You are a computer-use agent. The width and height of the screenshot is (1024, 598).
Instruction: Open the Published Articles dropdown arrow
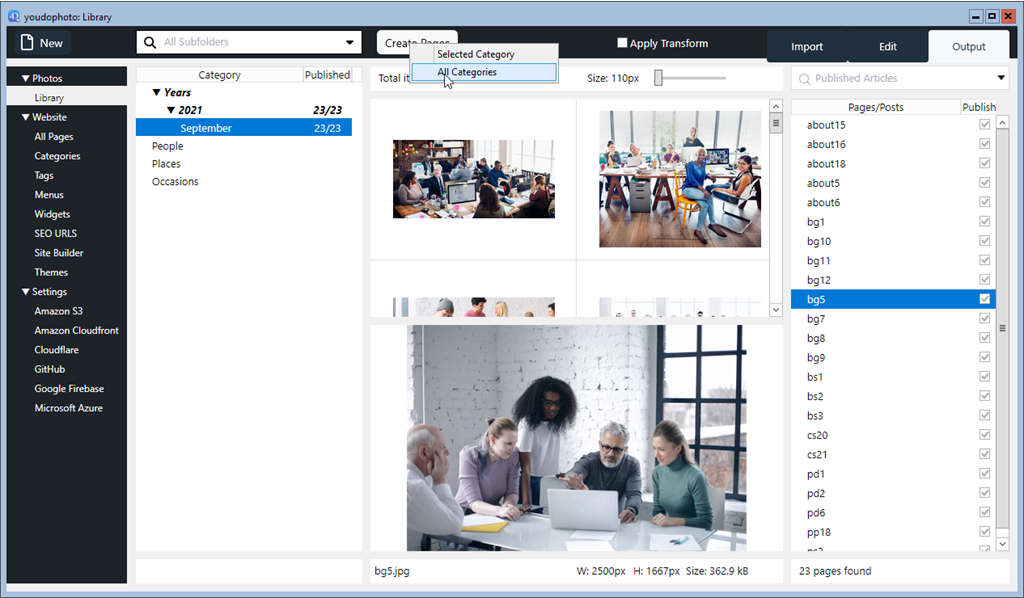(1001, 78)
